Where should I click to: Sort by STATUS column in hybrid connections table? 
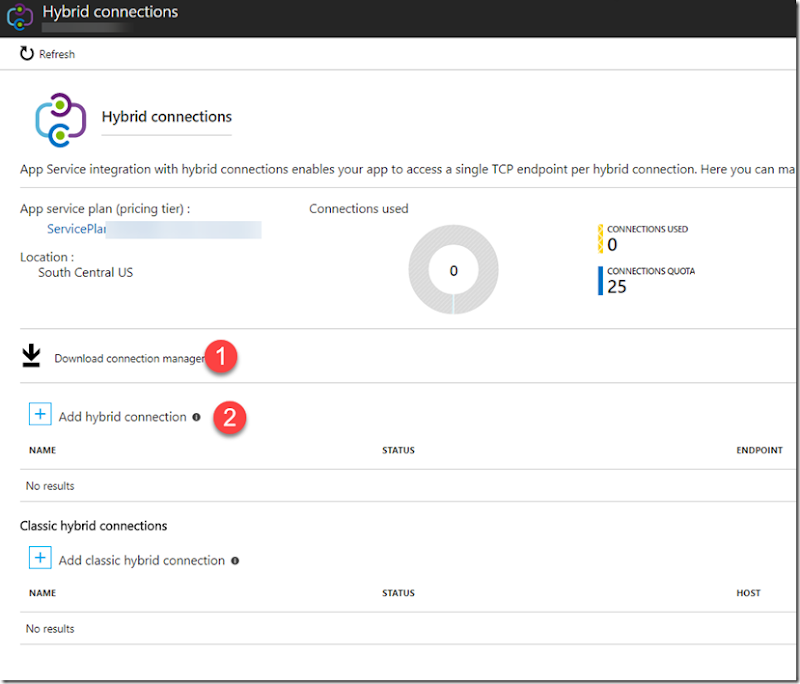398,450
